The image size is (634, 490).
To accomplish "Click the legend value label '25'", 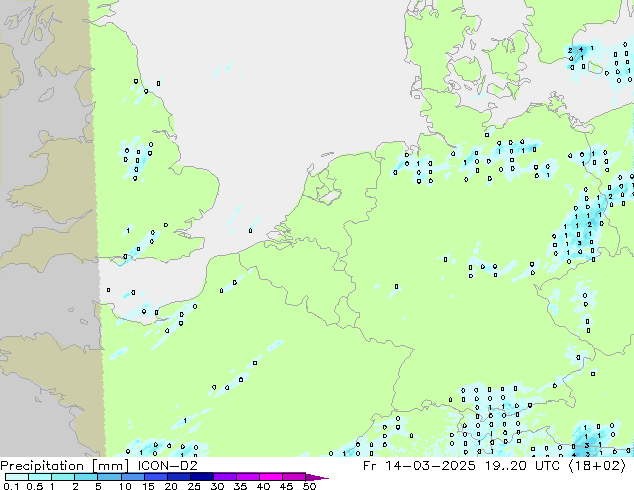I will [194, 486].
